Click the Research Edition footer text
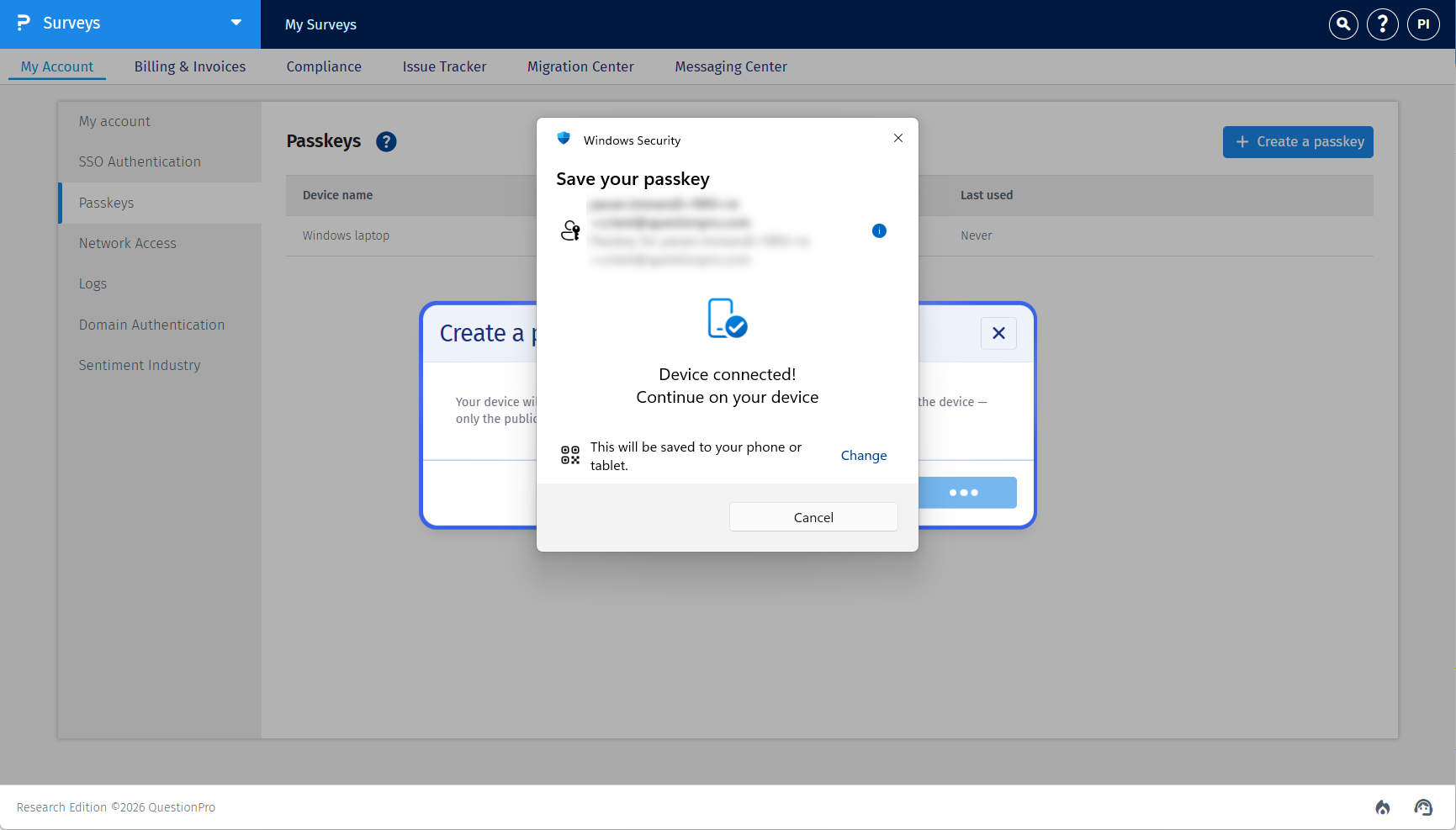 (116, 807)
